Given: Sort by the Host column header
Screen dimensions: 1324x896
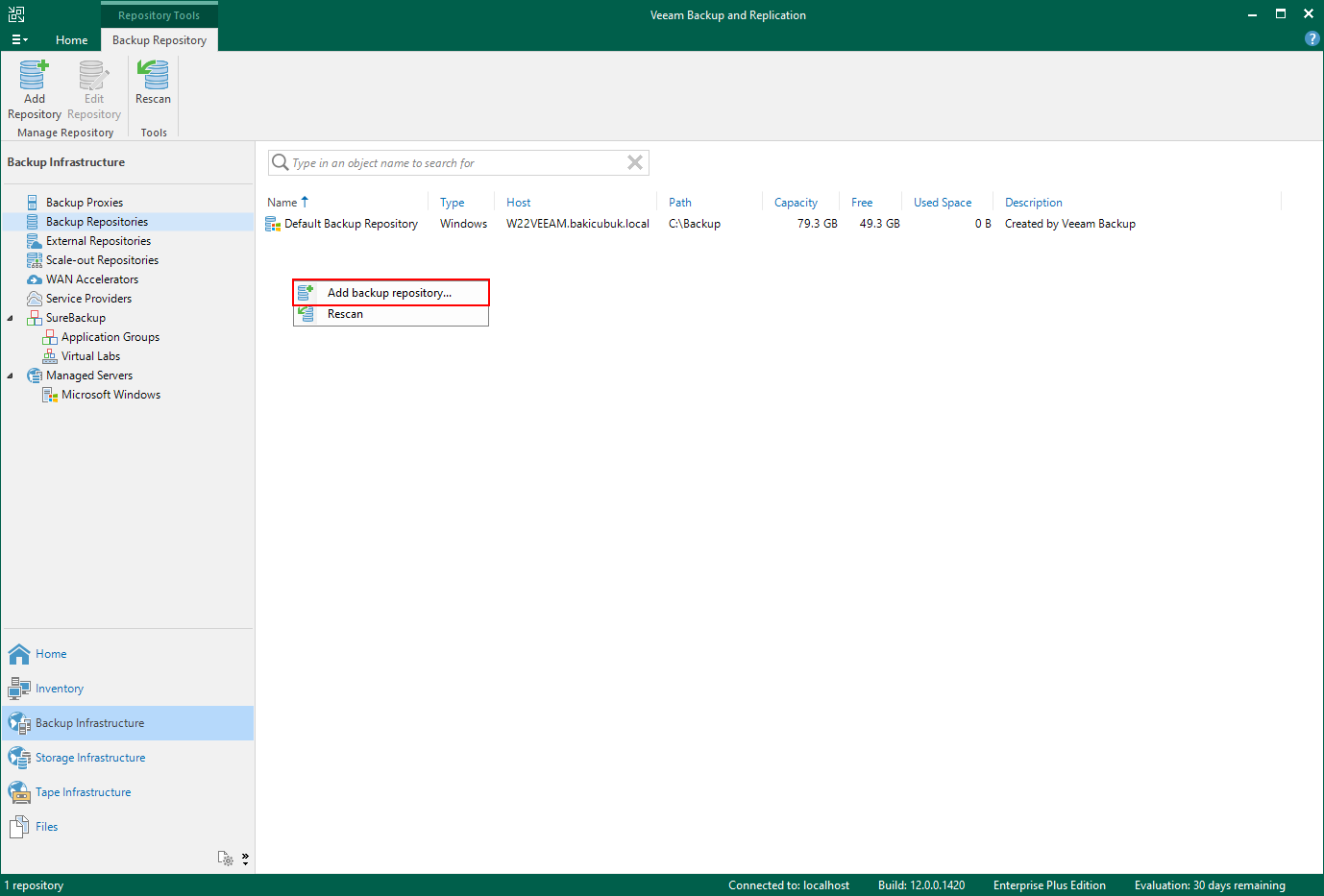Looking at the screenshot, I should coord(518,203).
